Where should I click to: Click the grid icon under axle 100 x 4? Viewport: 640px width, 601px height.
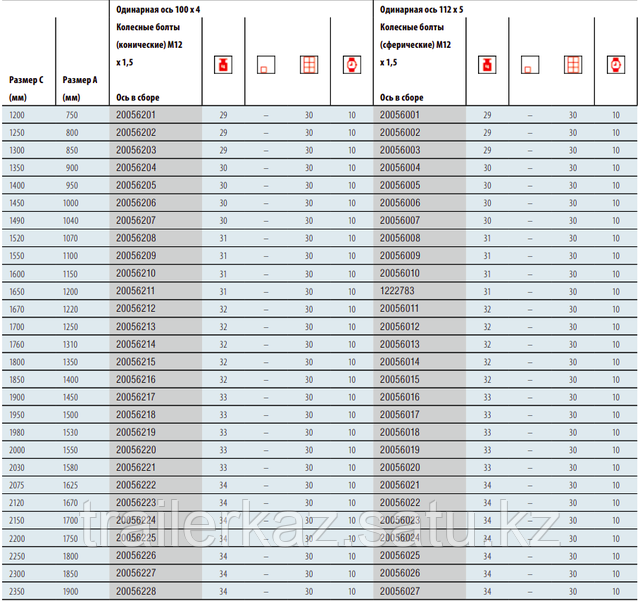309,65
